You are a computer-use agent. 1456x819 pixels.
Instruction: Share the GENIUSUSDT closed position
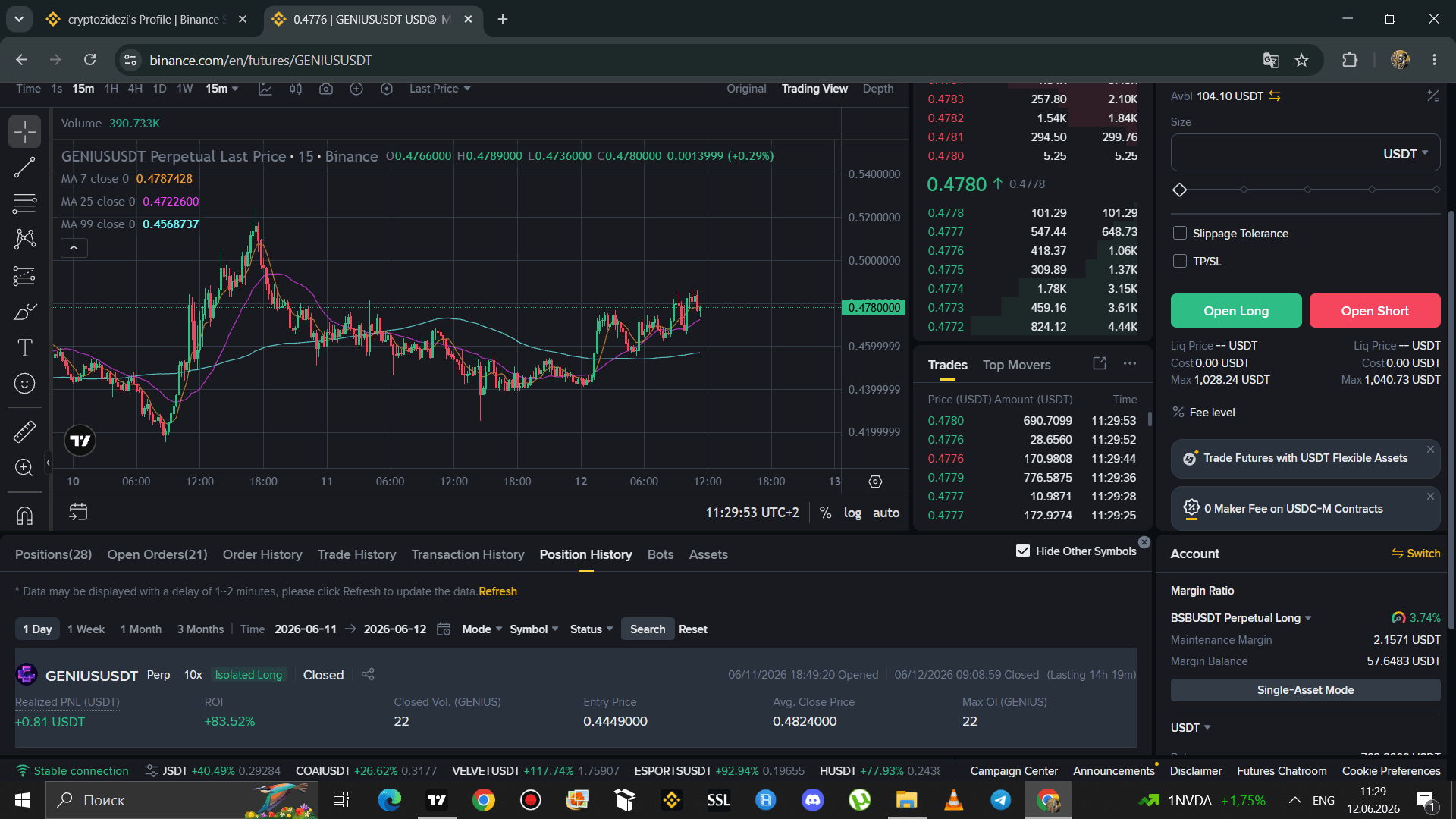[368, 674]
